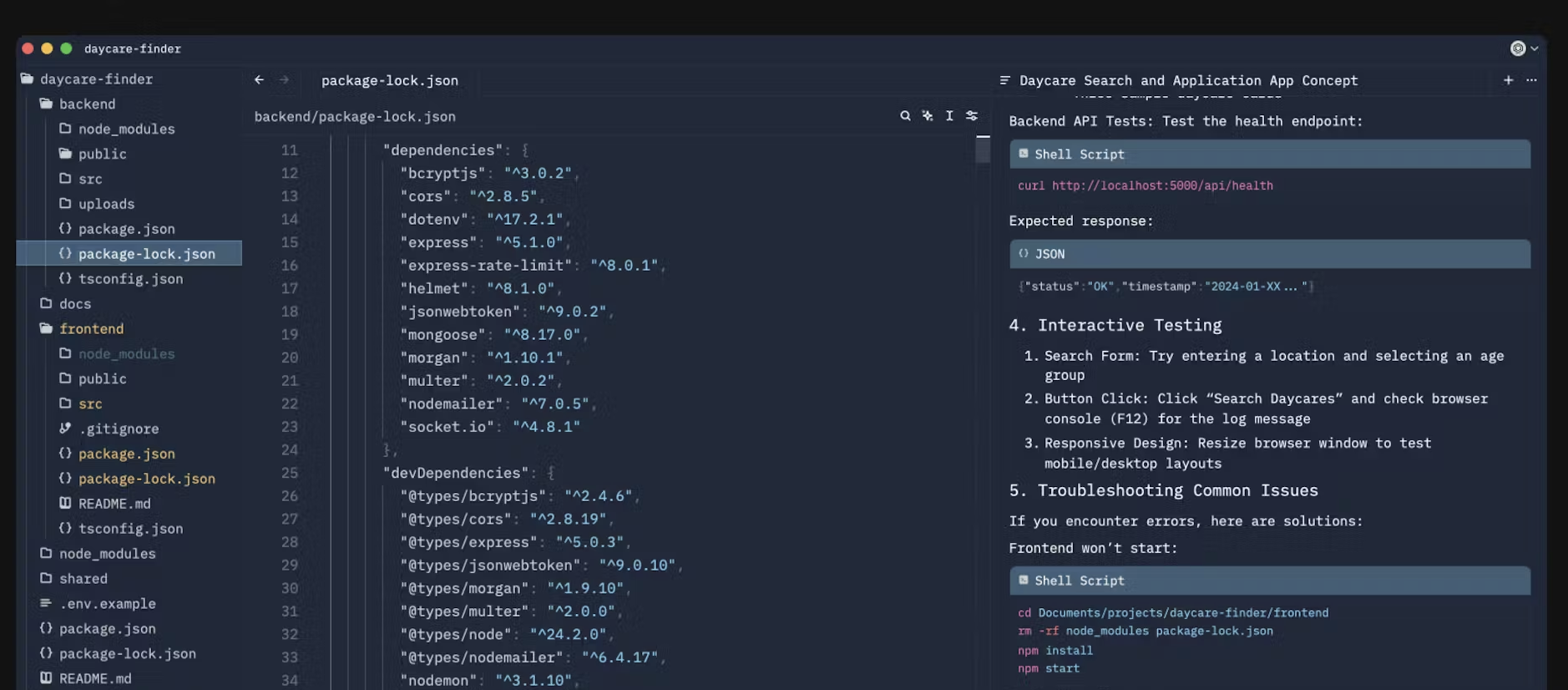
Task: Open the editor controls sliders icon
Action: tap(972, 116)
